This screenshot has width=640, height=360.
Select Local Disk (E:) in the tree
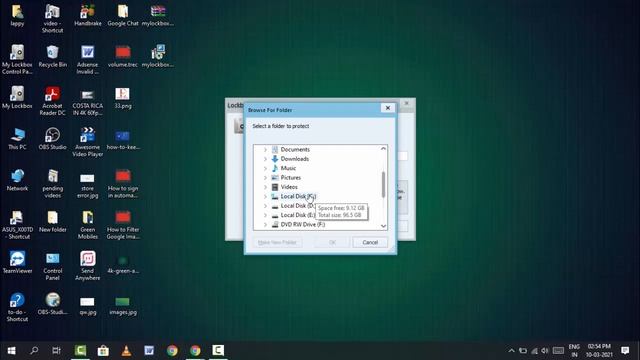(x=293, y=216)
